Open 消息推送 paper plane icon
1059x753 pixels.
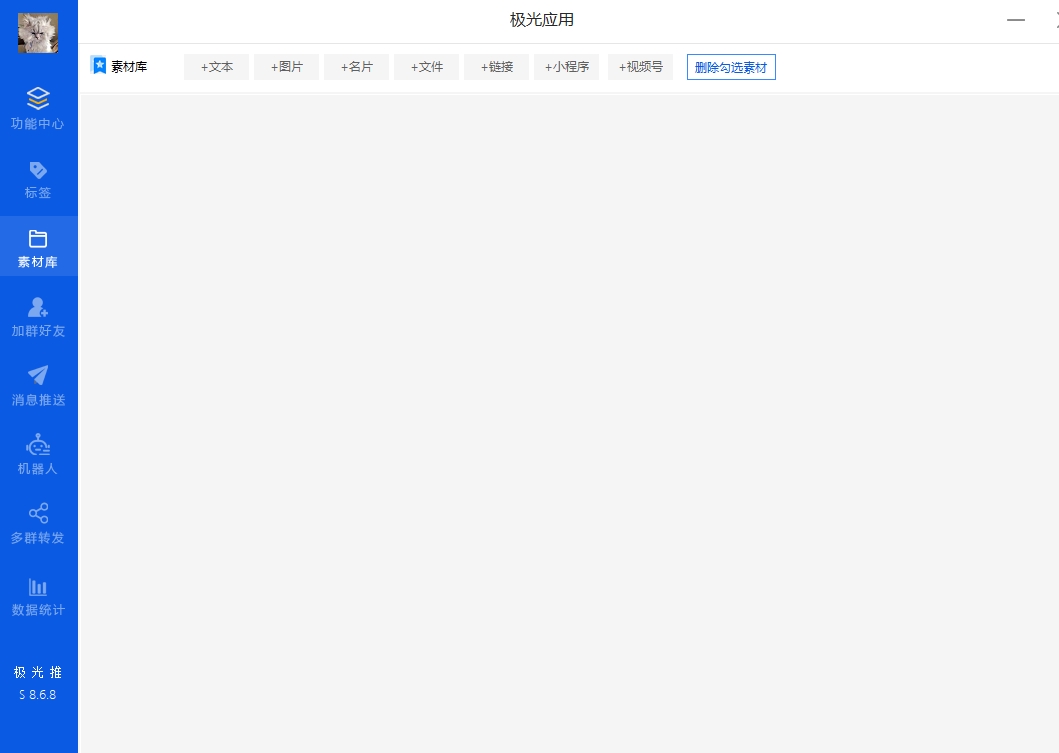click(x=38, y=375)
